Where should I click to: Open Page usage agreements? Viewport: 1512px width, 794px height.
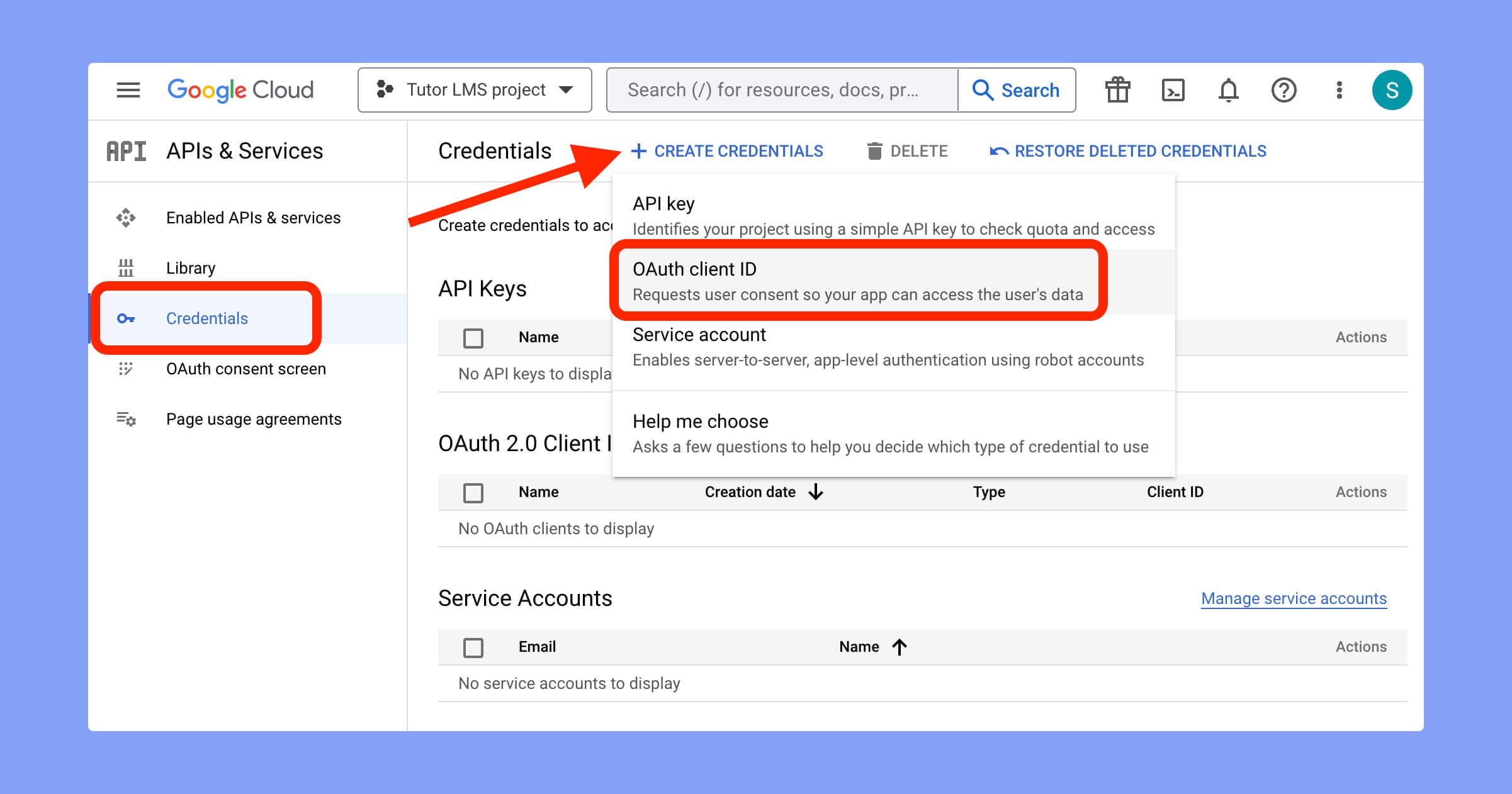point(254,419)
